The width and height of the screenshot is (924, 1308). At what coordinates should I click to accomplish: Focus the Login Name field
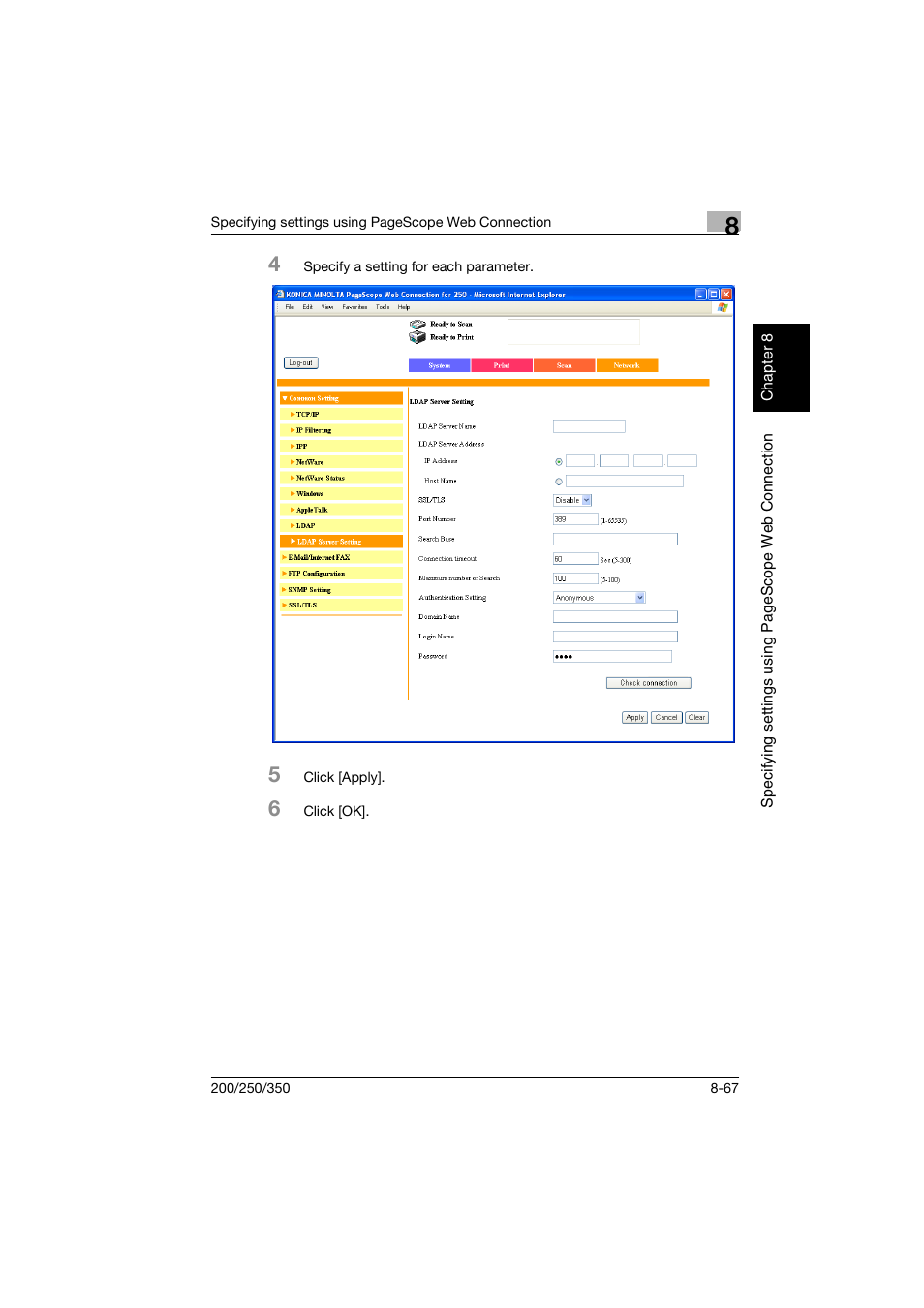(x=615, y=638)
